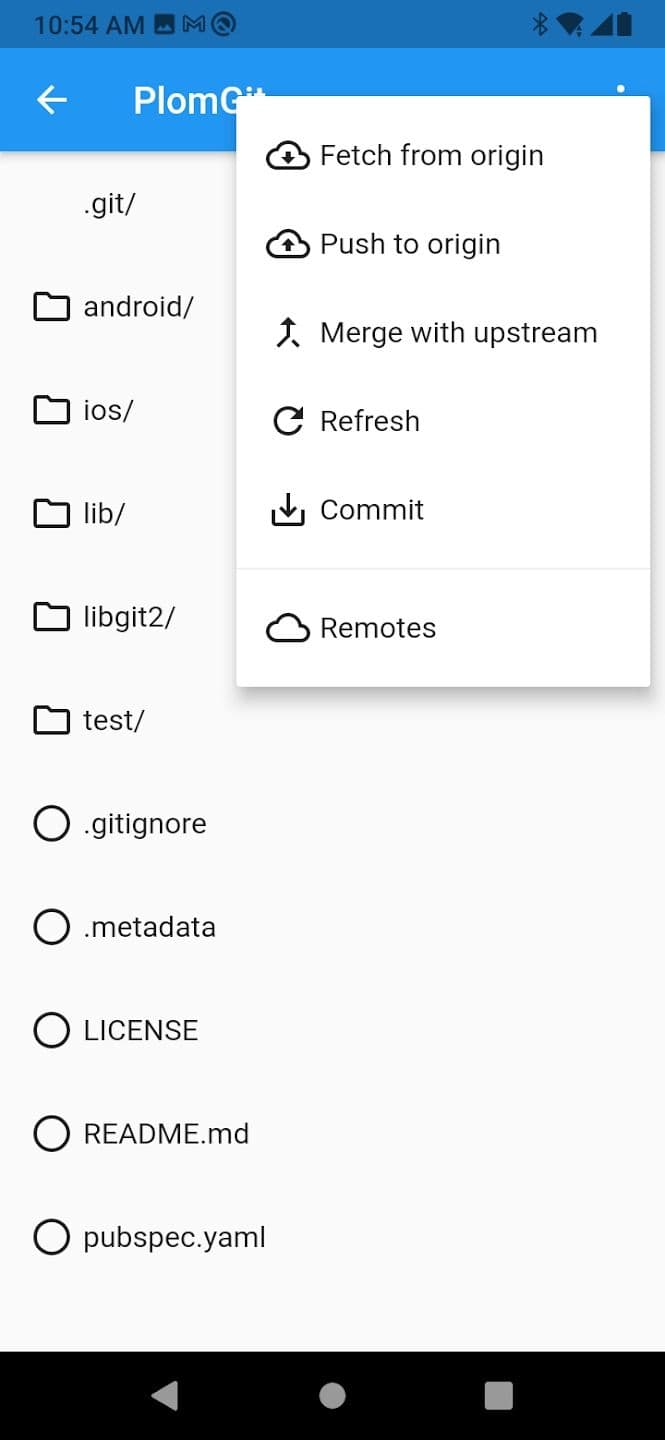Click the Push to origin cloud upload icon
Screen dimensions: 665x1440
click(x=288, y=243)
